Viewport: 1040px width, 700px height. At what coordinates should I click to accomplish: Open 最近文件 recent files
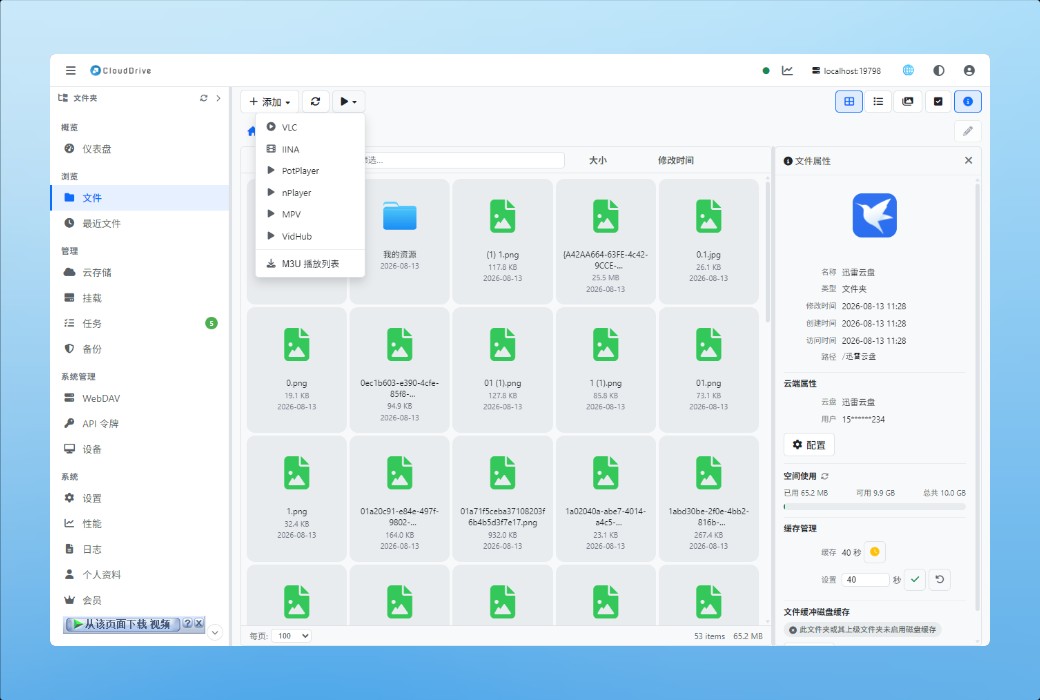(139, 223)
